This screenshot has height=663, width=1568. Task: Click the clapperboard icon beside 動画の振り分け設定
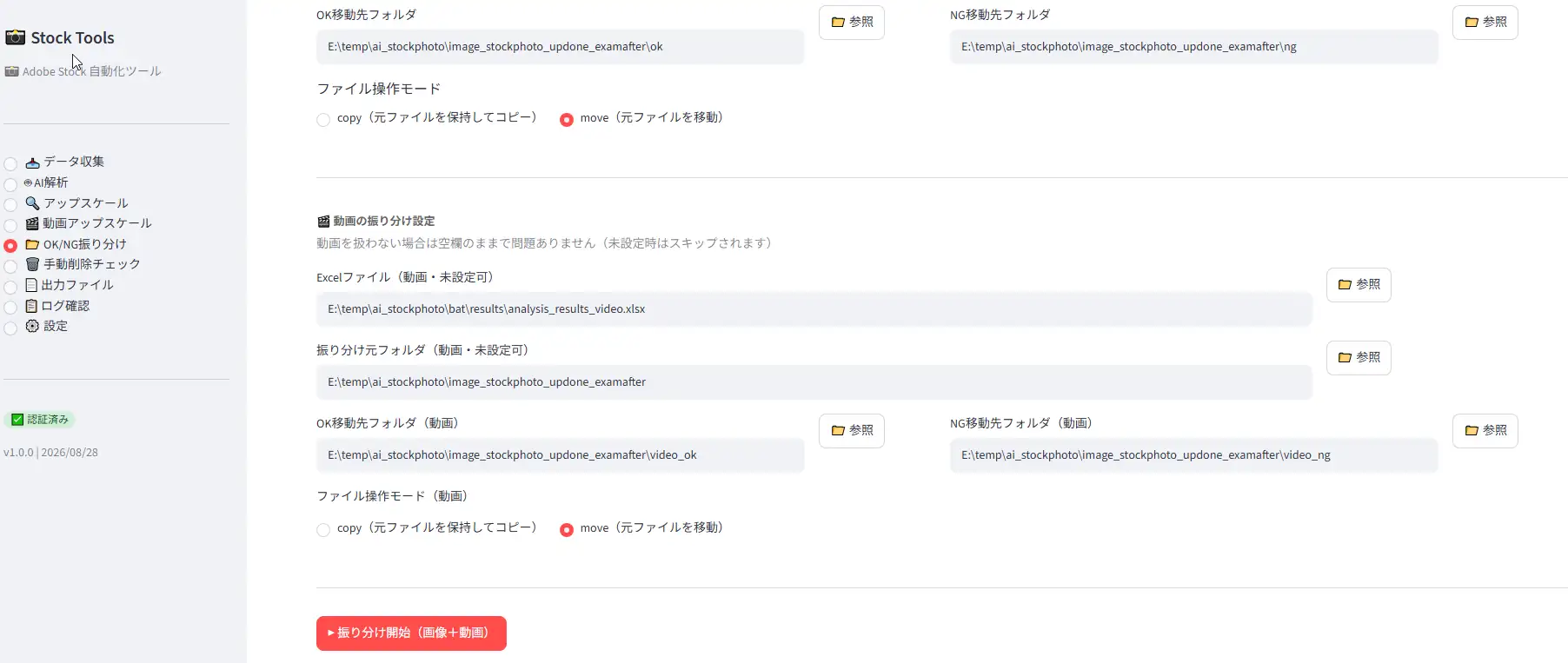[x=323, y=222]
